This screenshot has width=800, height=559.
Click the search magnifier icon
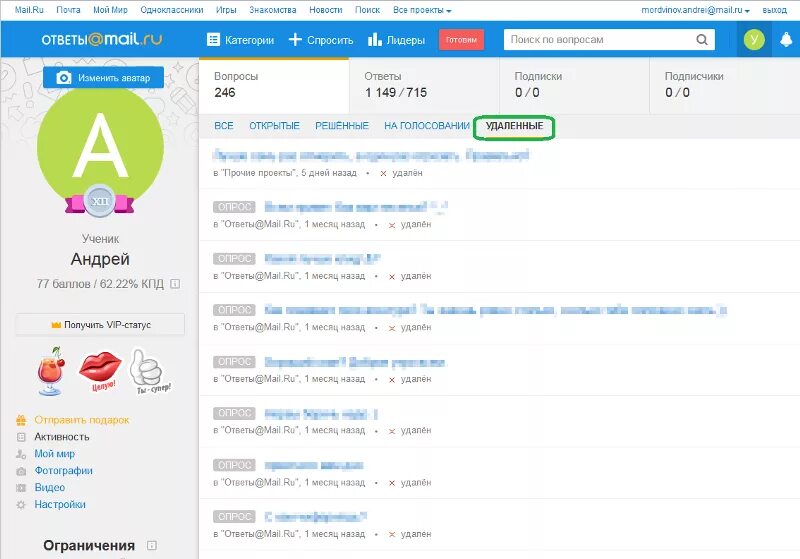click(702, 39)
